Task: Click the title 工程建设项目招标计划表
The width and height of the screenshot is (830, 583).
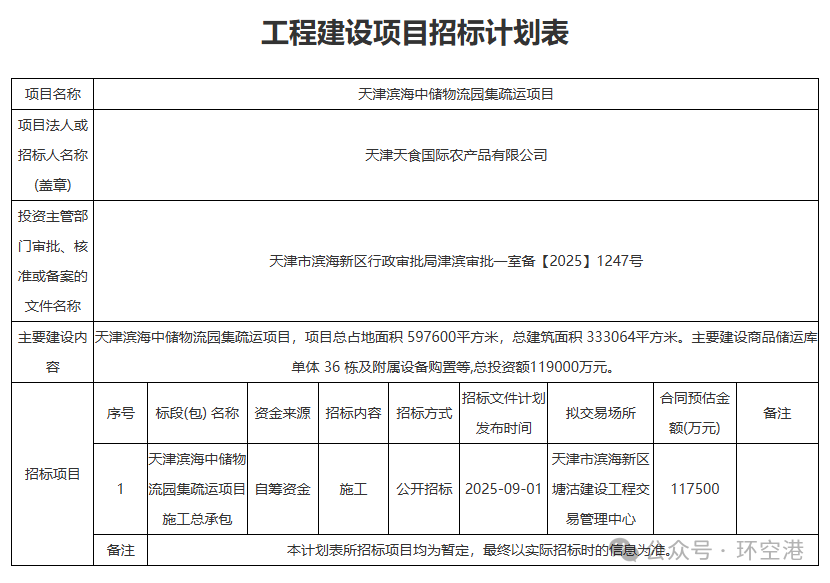Action: point(415,33)
